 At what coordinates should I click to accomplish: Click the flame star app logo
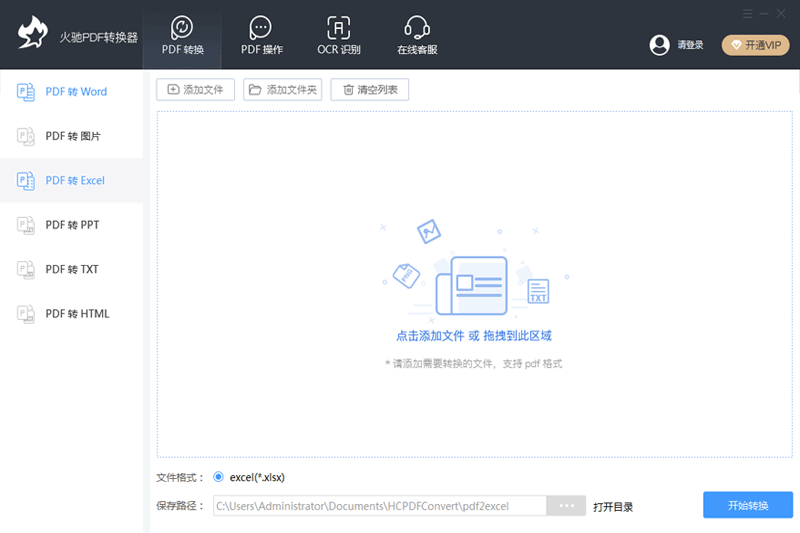click(x=33, y=33)
